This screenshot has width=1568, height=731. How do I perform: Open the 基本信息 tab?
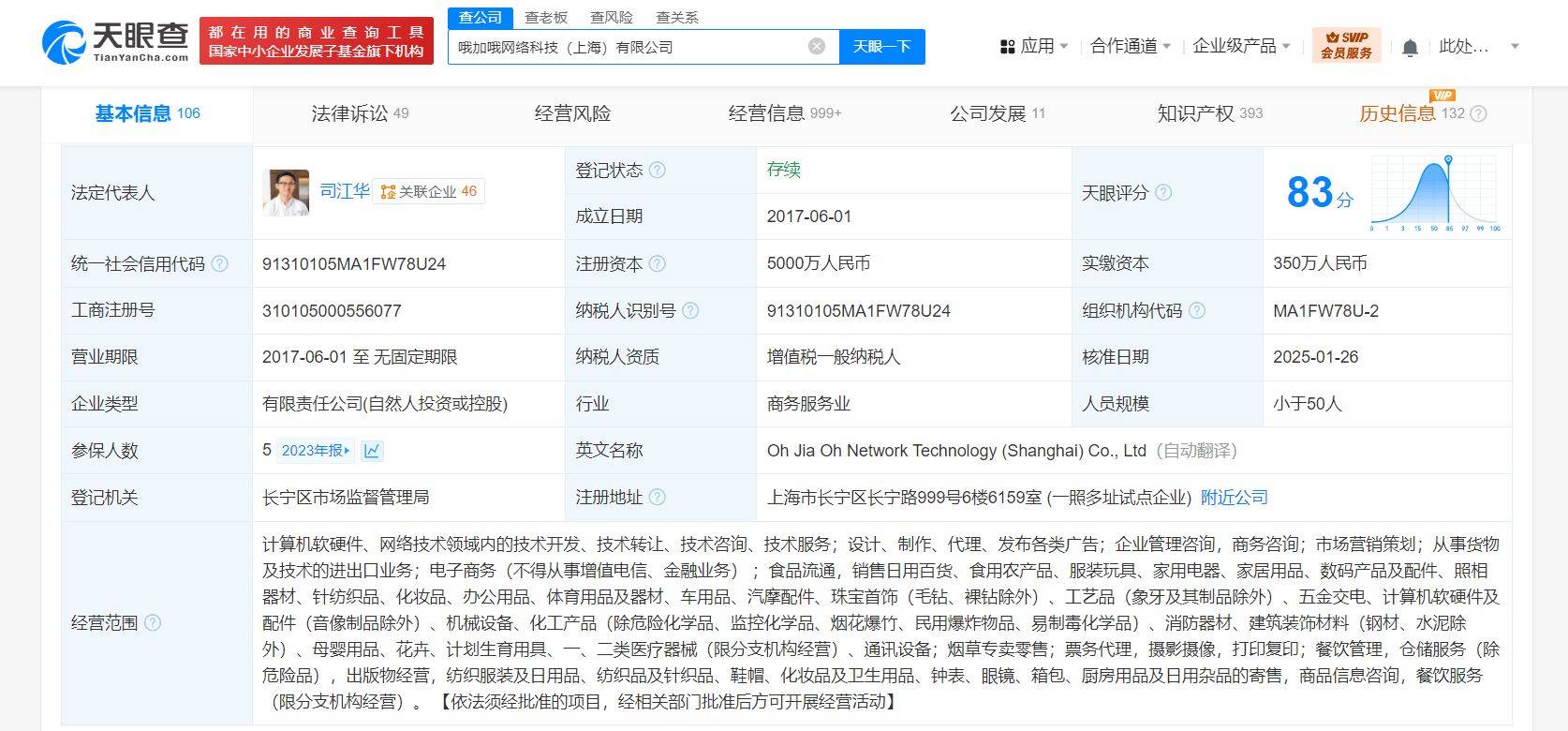coord(147,113)
